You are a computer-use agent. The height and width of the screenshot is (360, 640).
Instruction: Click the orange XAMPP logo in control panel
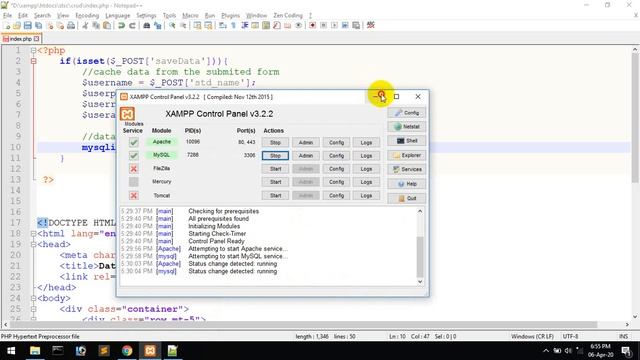click(x=127, y=114)
